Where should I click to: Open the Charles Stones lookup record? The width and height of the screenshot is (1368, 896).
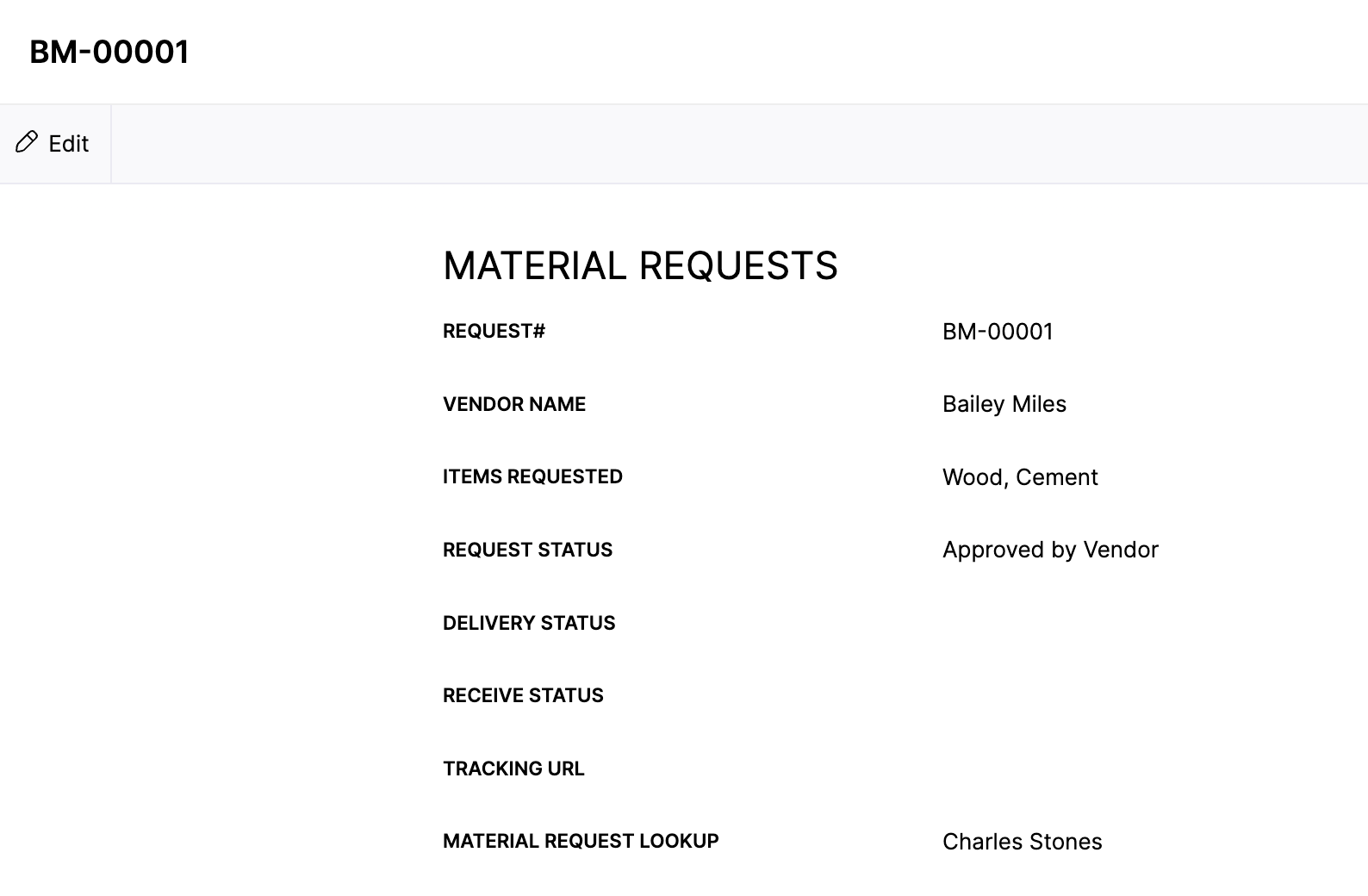pos(1022,842)
